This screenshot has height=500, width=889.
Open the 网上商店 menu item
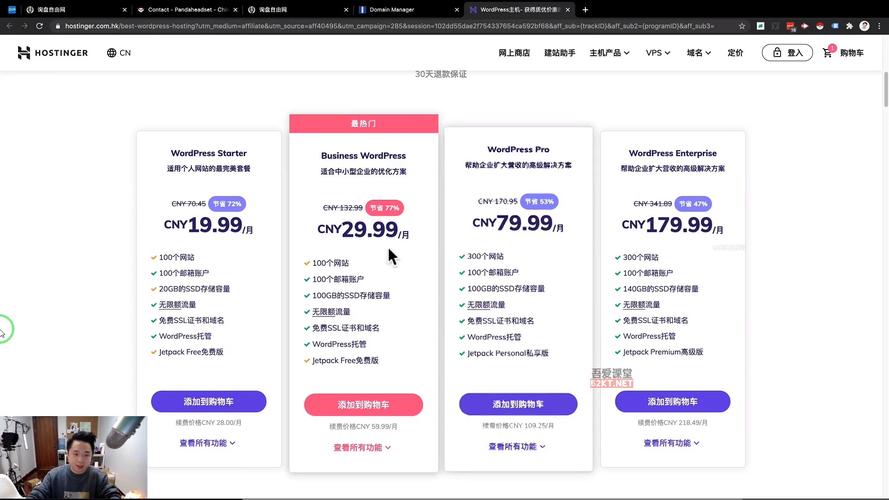pos(514,53)
